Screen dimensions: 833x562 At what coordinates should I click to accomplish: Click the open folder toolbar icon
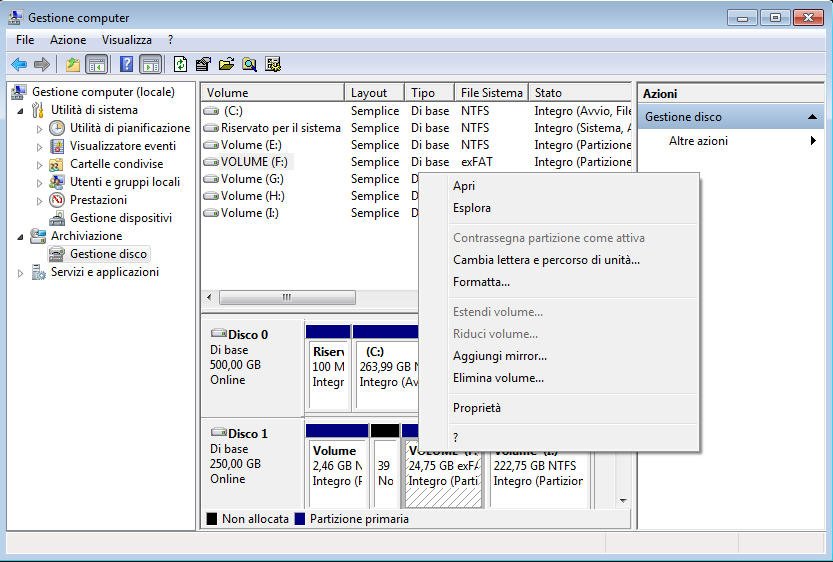coord(226,65)
